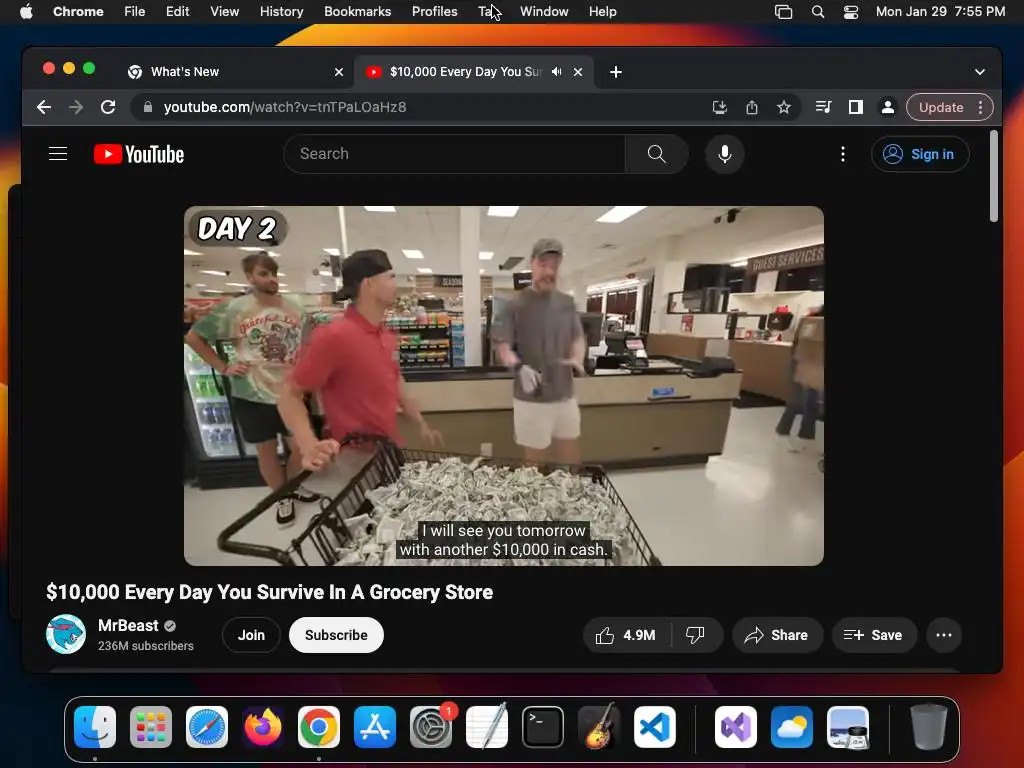Close the YouTube tab
The height and width of the screenshot is (768, 1024).
(578, 72)
